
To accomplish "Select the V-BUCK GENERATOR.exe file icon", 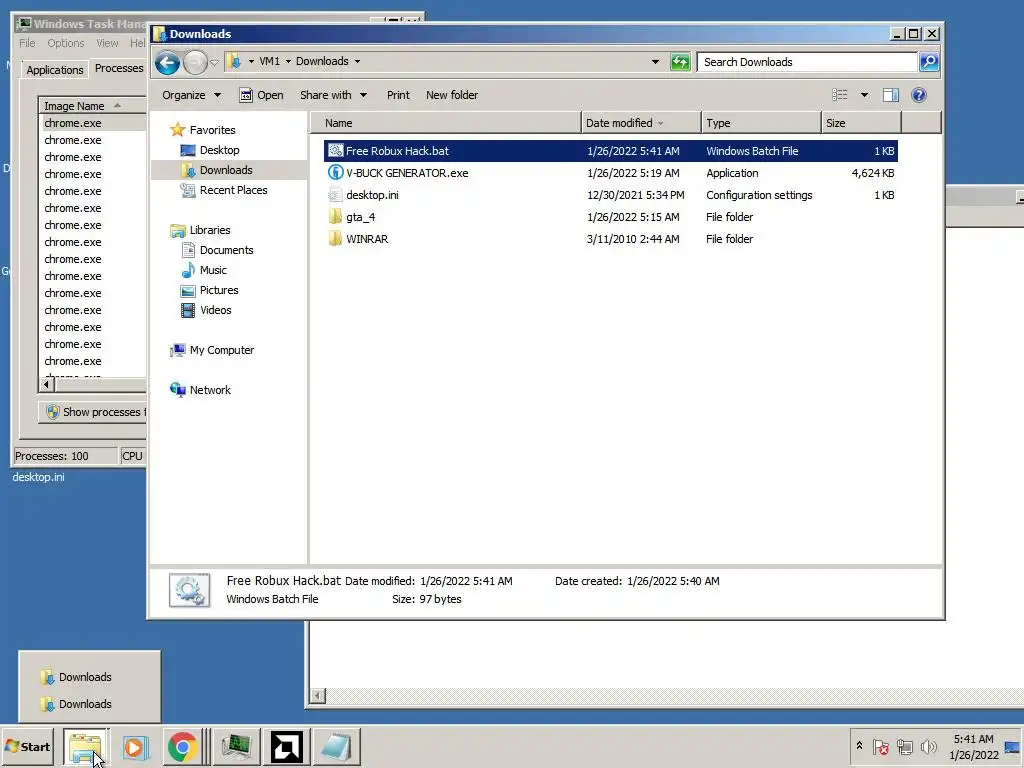I will tap(335, 173).
